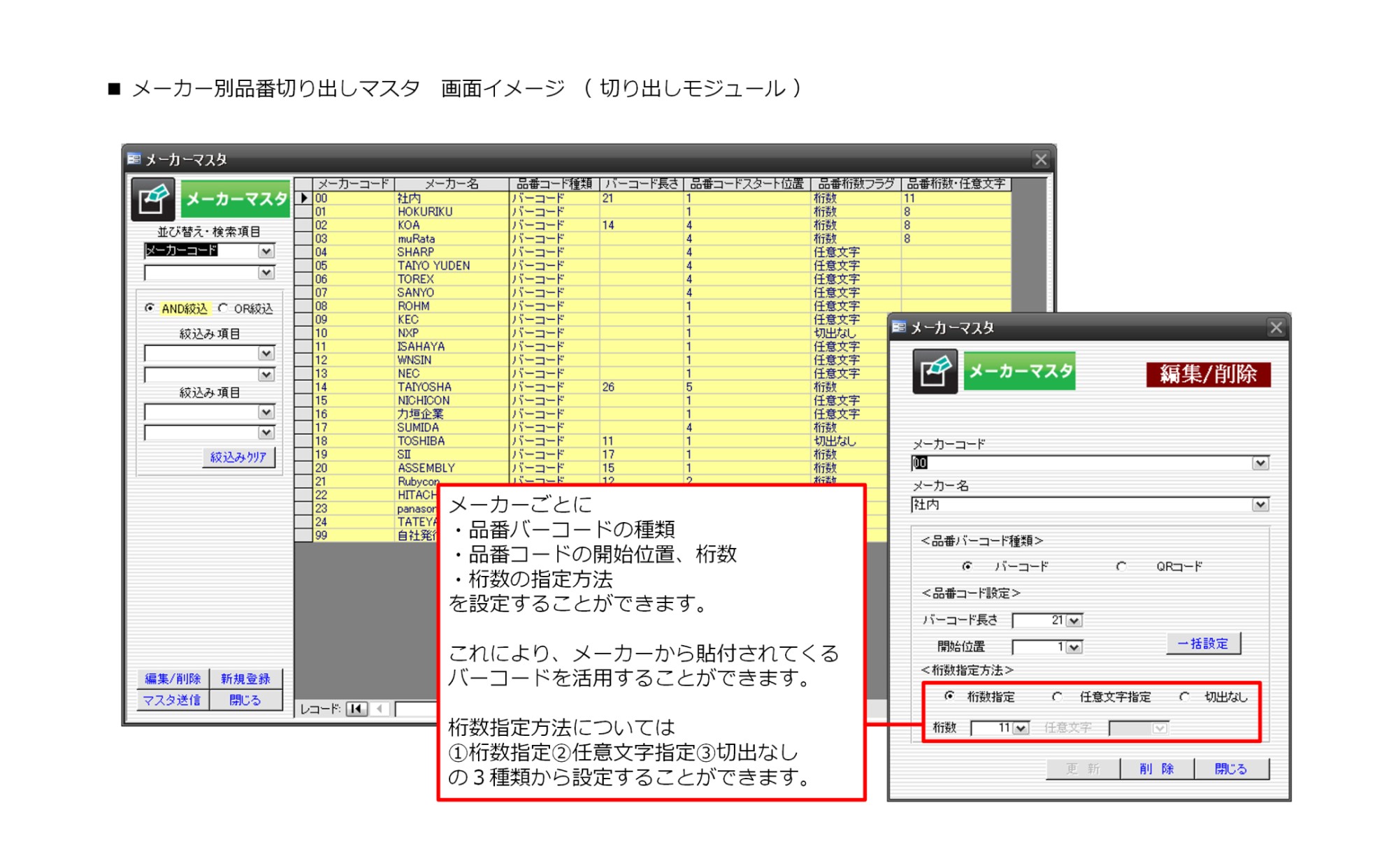
Task: Choose バーコード radio in edit dialog
Action: tap(967, 566)
